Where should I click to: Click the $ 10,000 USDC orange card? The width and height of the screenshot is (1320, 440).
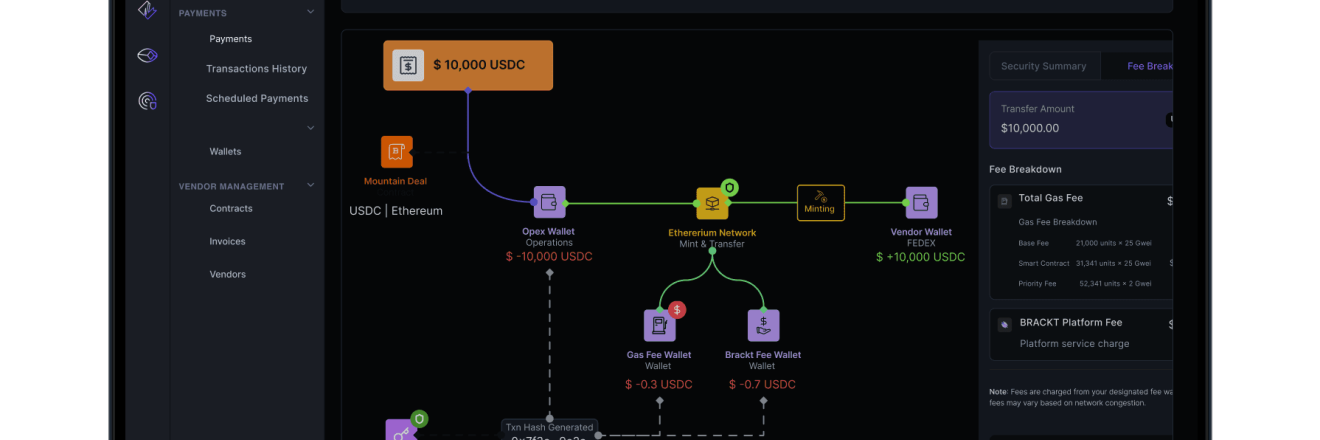point(468,65)
